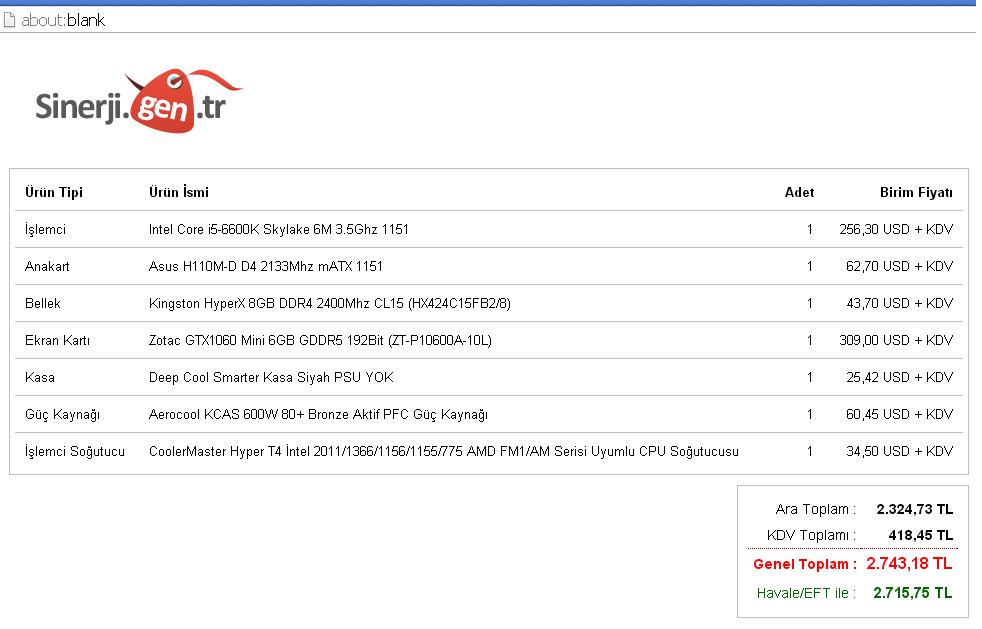Click the green Havale/EFT ile label
The width and height of the screenshot is (982, 629).
click(x=806, y=593)
